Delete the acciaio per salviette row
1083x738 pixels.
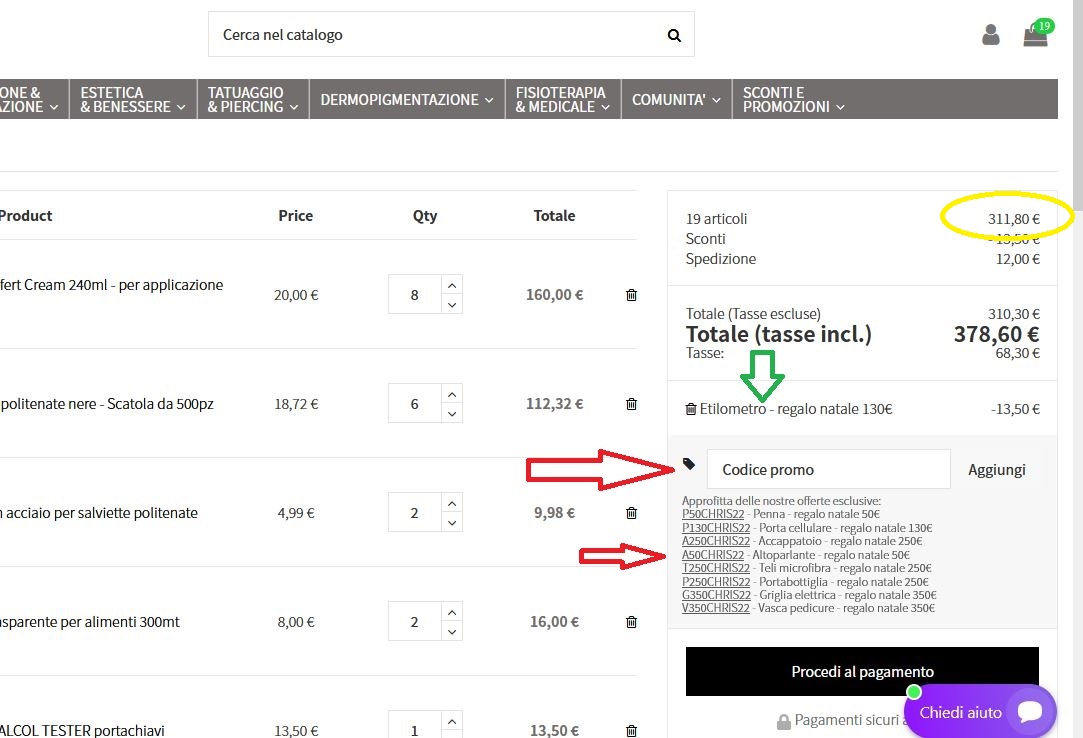tap(631, 513)
